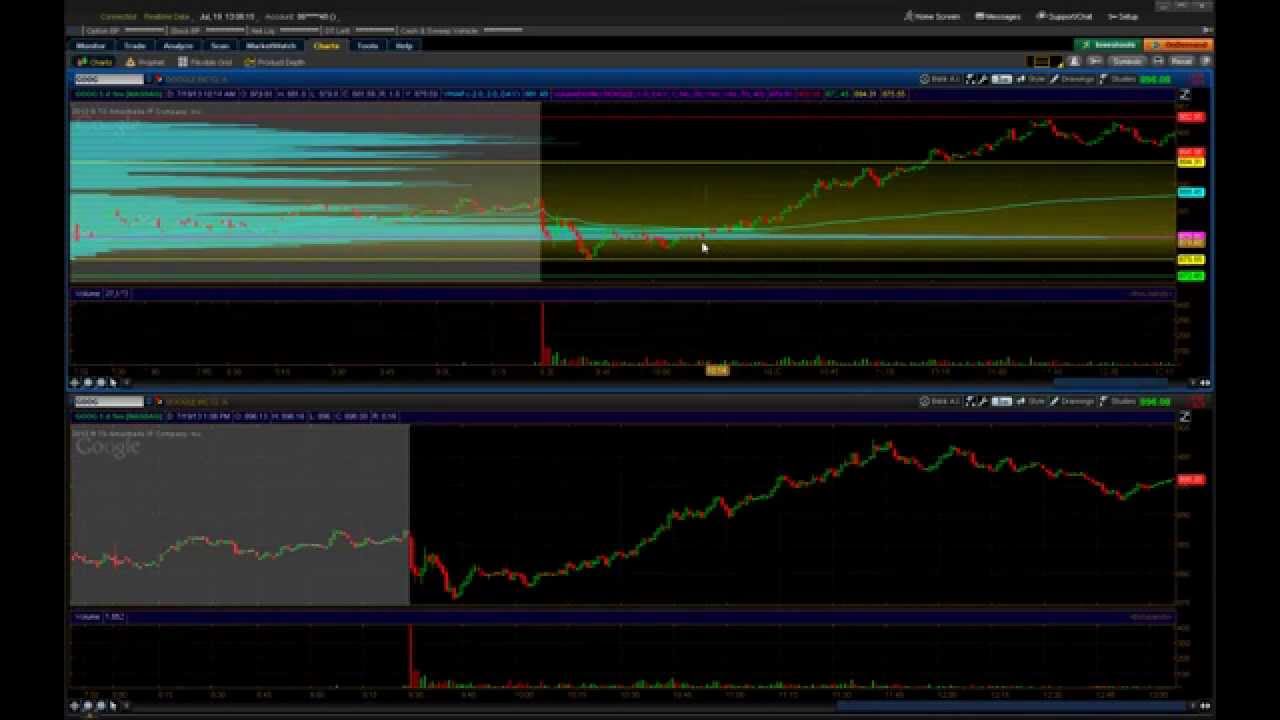Select the Charts main tab

(326, 46)
